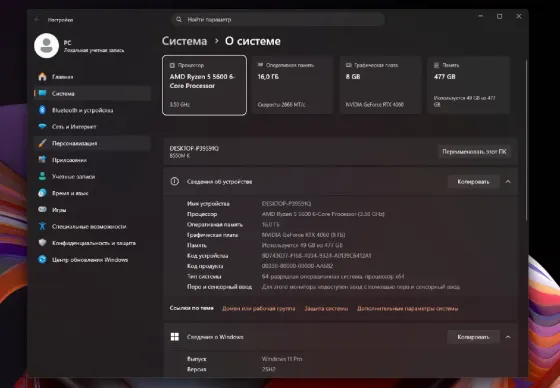Click Копировать for Windows details
560x388 pixels.
[x=473, y=337]
